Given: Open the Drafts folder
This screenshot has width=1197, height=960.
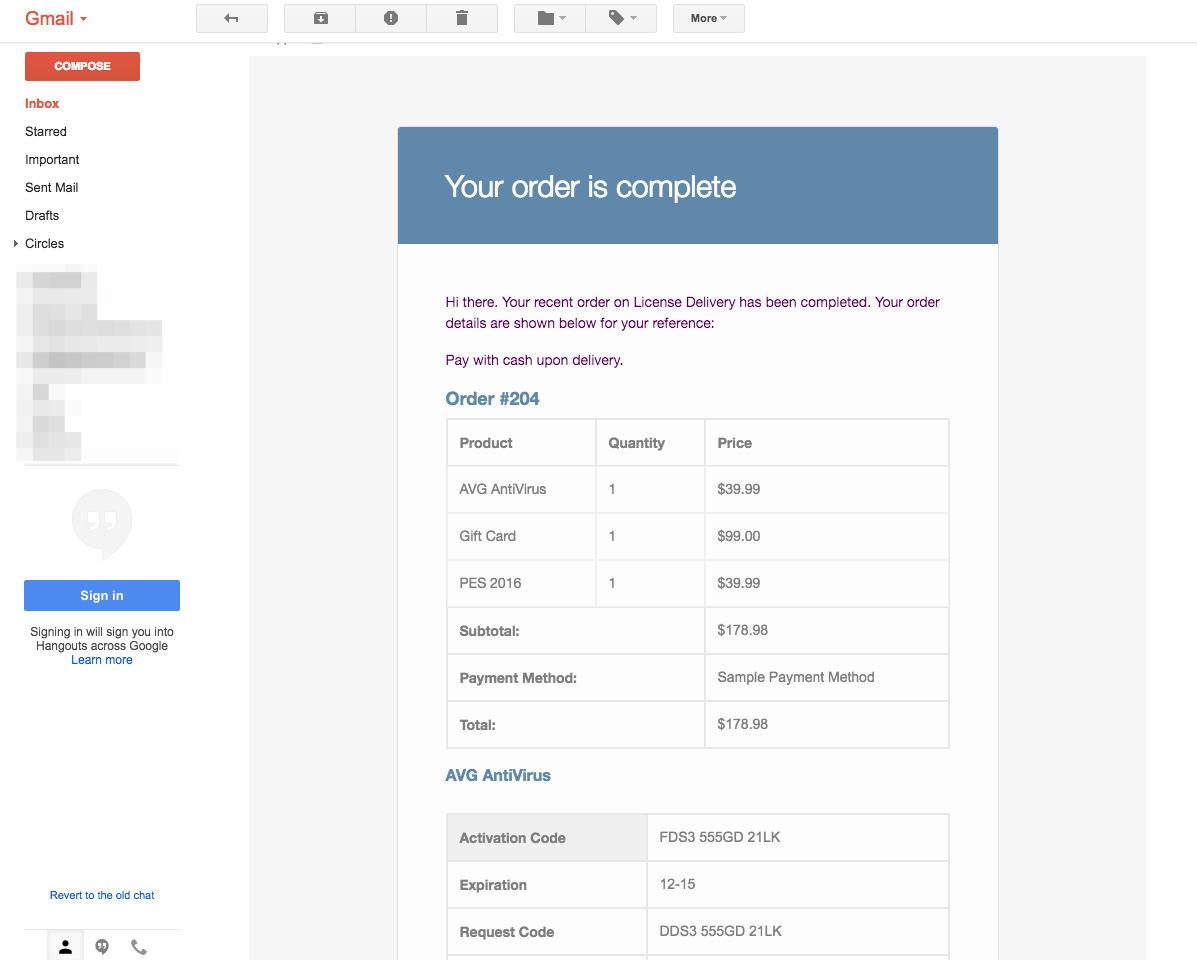Looking at the screenshot, I should click(x=42, y=216).
